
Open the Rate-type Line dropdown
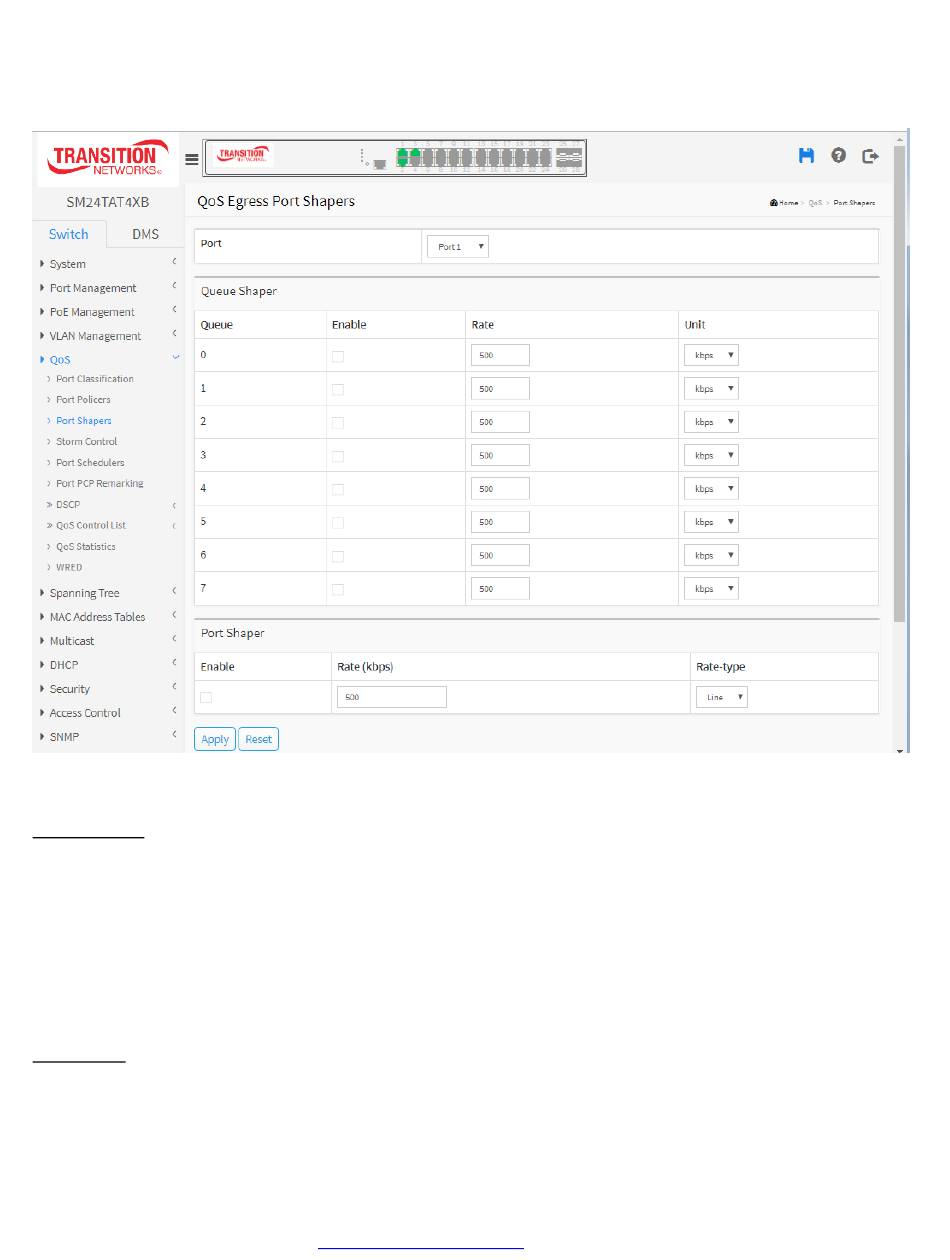point(721,698)
